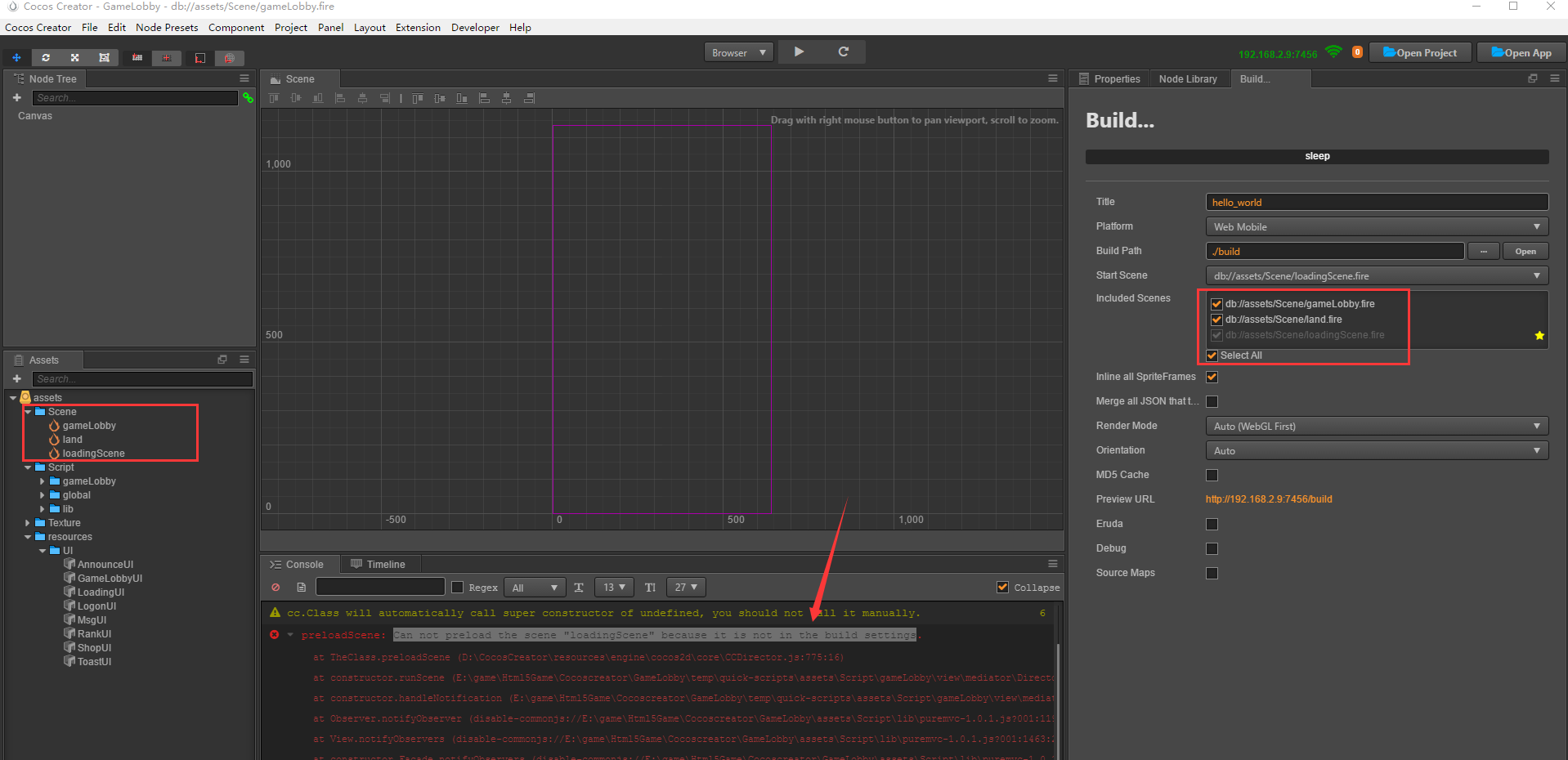Click the Open Project button
Screen dimensions: 1568x760
pos(1420,52)
